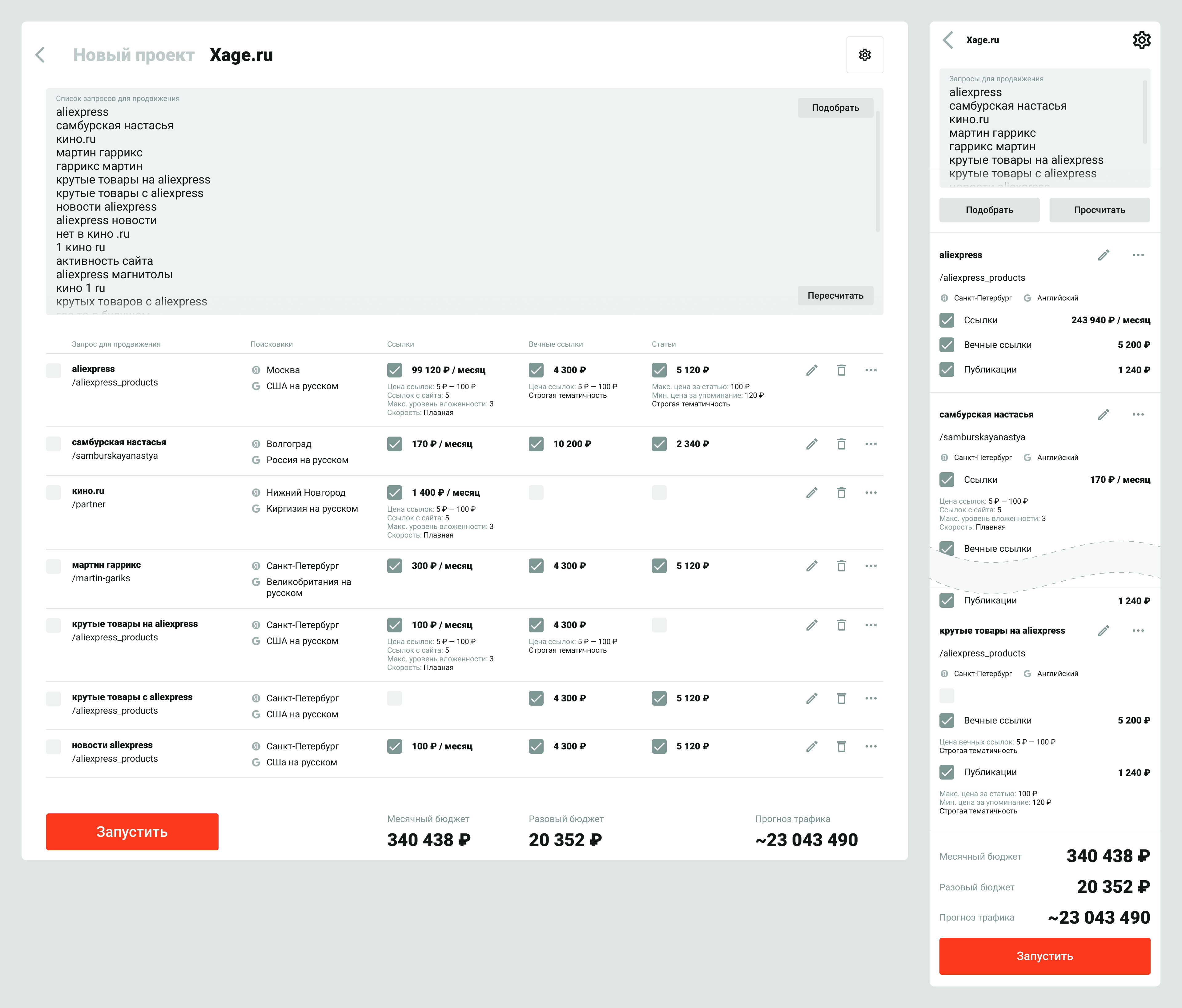
Task: Select the aliexpress row checkbox
Action: tap(54, 370)
